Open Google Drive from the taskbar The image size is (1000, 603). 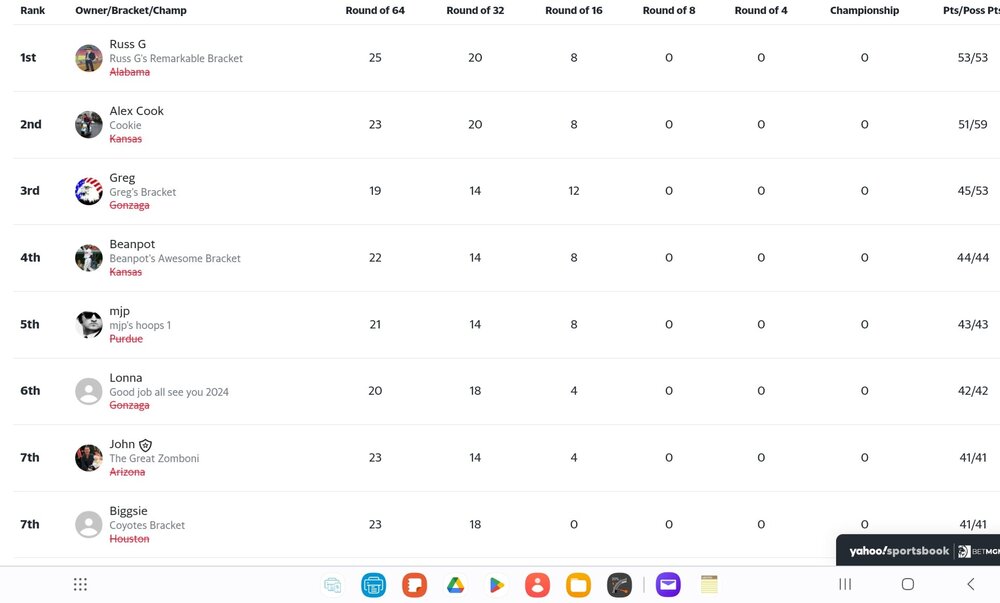click(x=455, y=585)
